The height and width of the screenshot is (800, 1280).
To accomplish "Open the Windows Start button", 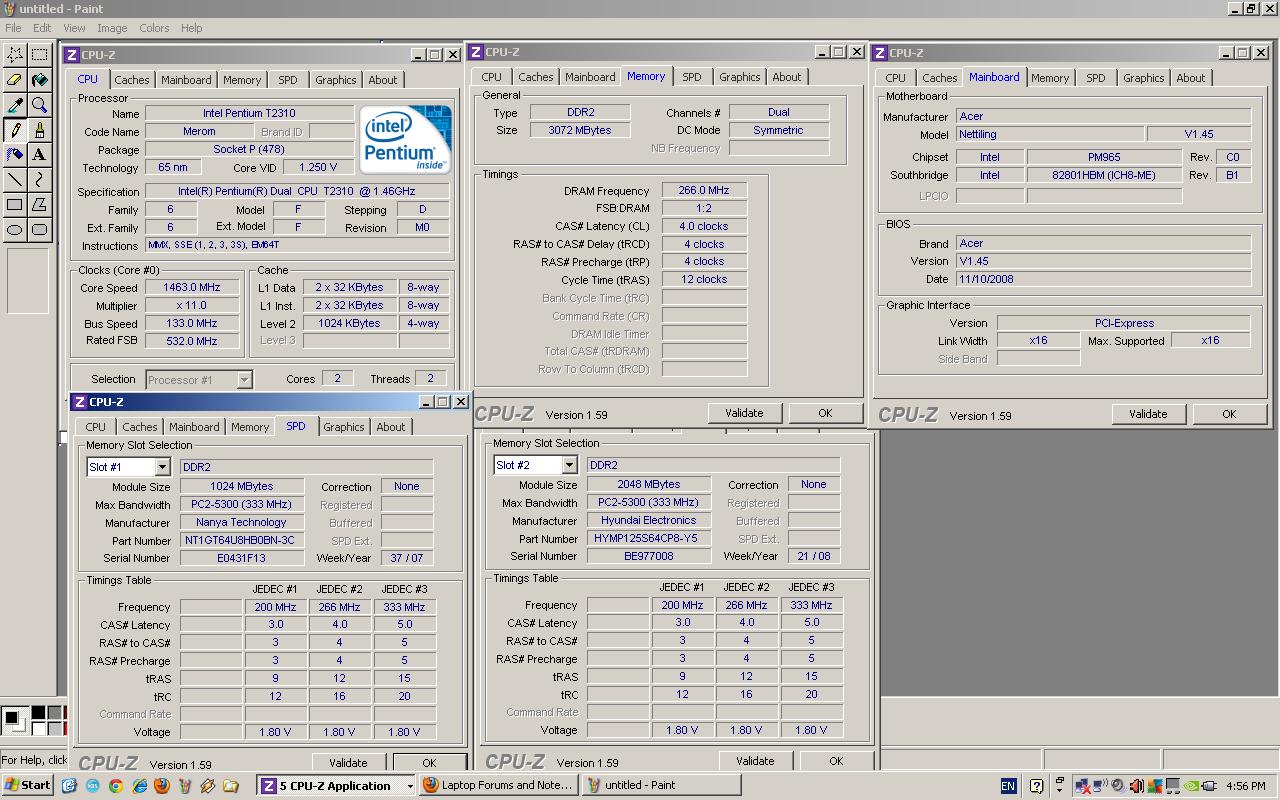I will click(28, 786).
